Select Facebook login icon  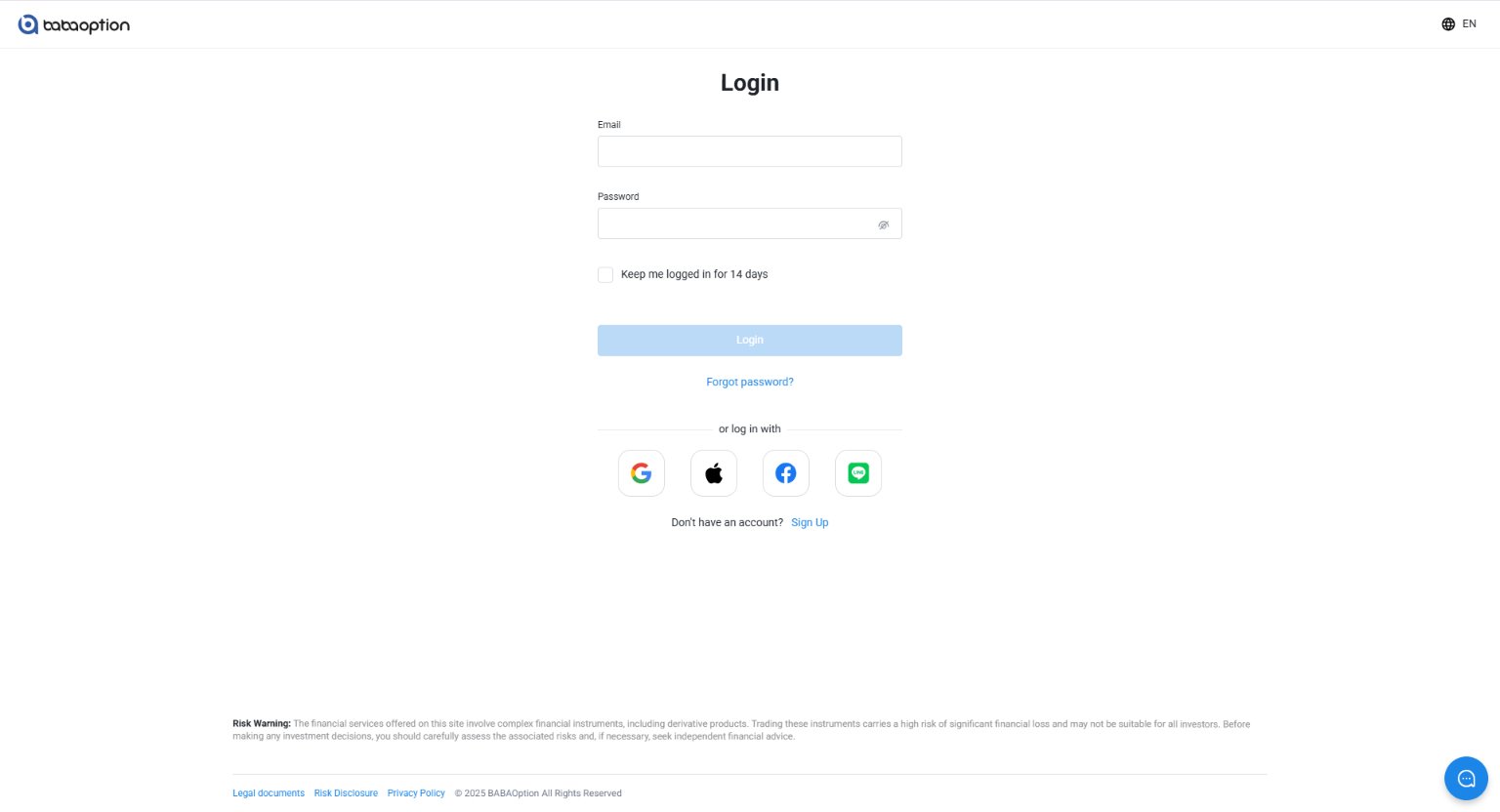[x=786, y=473]
